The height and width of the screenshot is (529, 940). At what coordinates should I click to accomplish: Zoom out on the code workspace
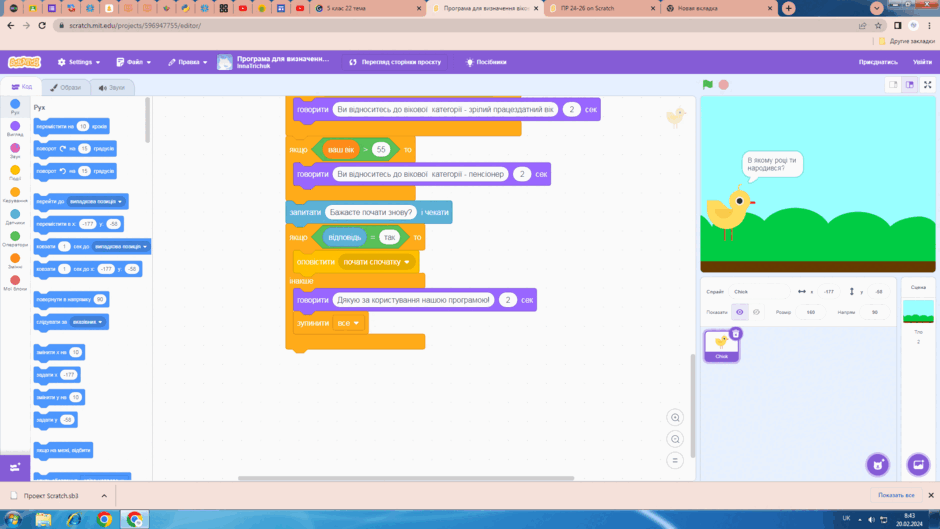pyautogui.click(x=675, y=439)
